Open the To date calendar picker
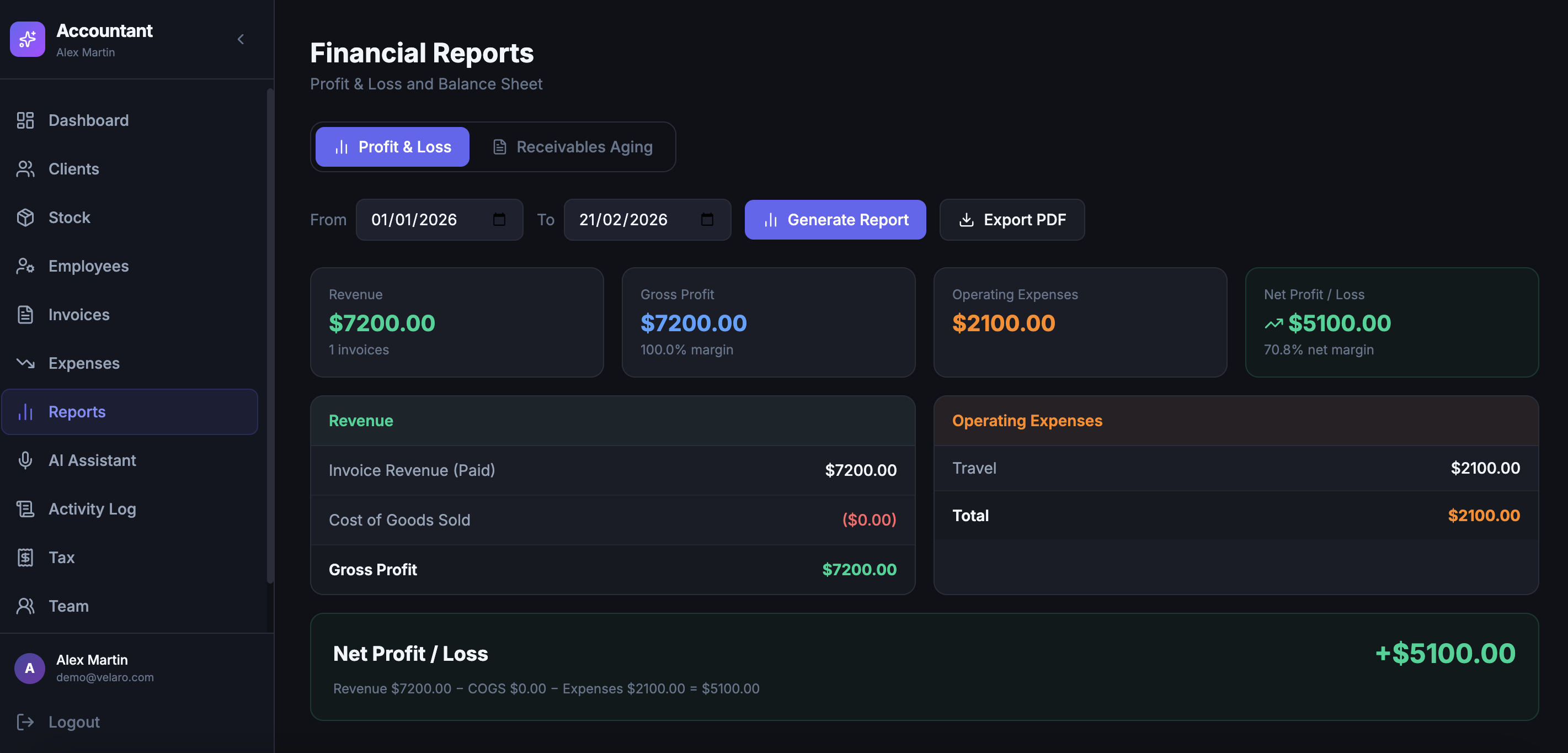The image size is (1568, 753). pos(707,219)
